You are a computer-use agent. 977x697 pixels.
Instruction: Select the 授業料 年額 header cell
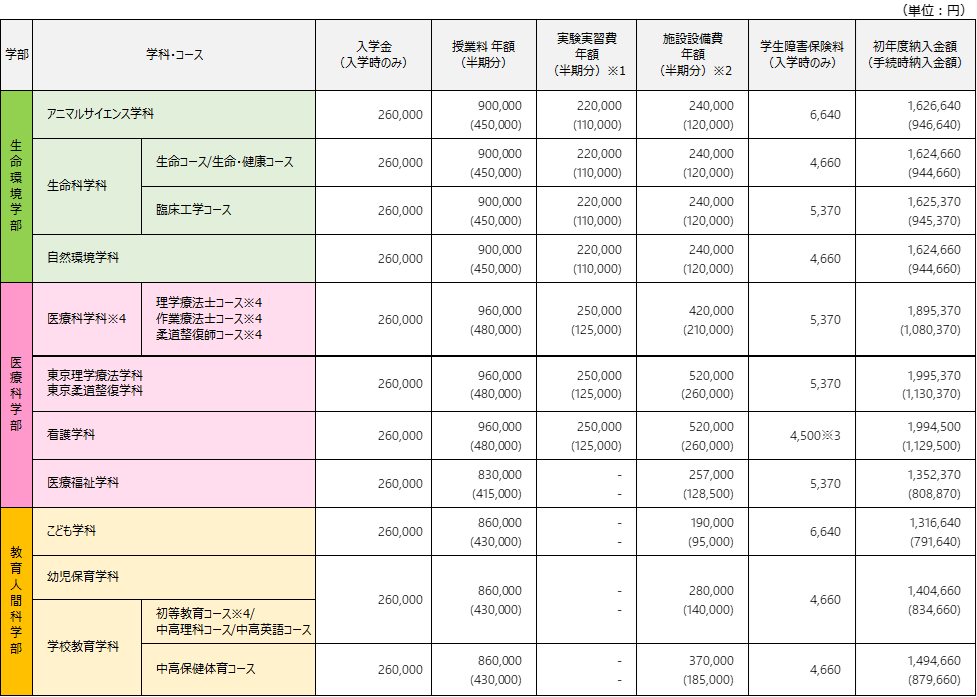(x=484, y=55)
